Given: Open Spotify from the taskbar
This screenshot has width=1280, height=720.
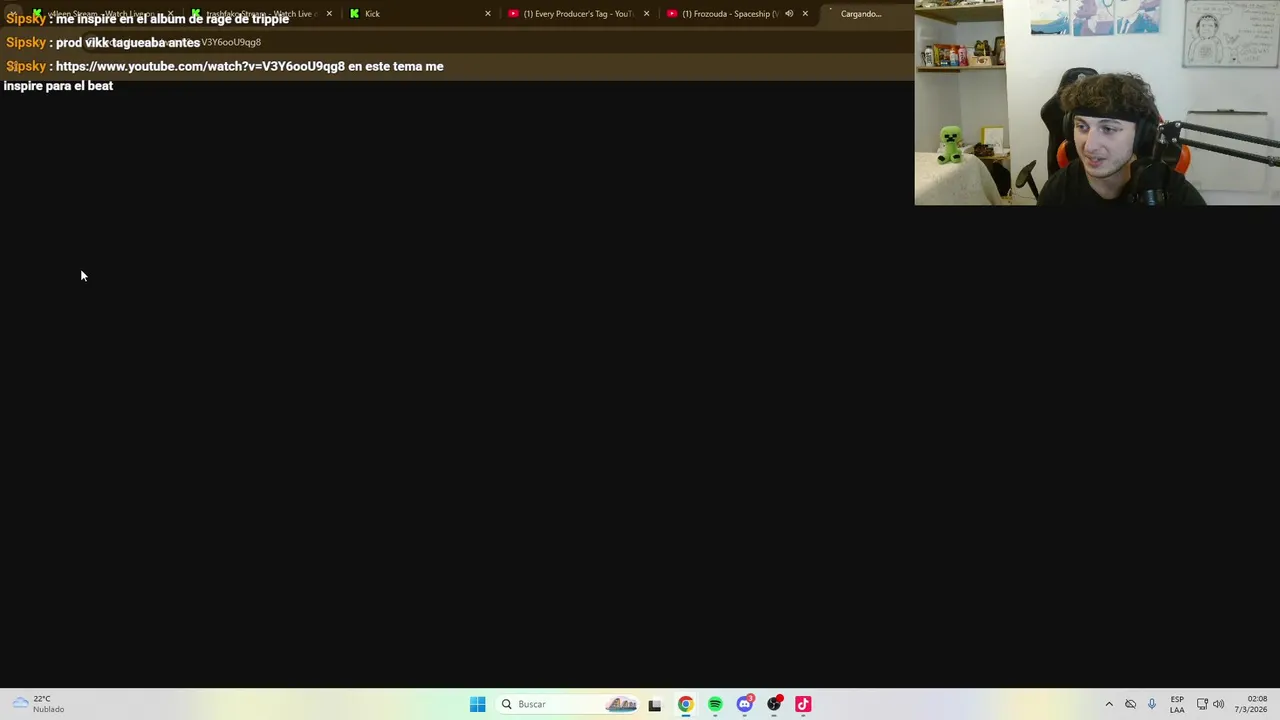Looking at the screenshot, I should pos(715,704).
